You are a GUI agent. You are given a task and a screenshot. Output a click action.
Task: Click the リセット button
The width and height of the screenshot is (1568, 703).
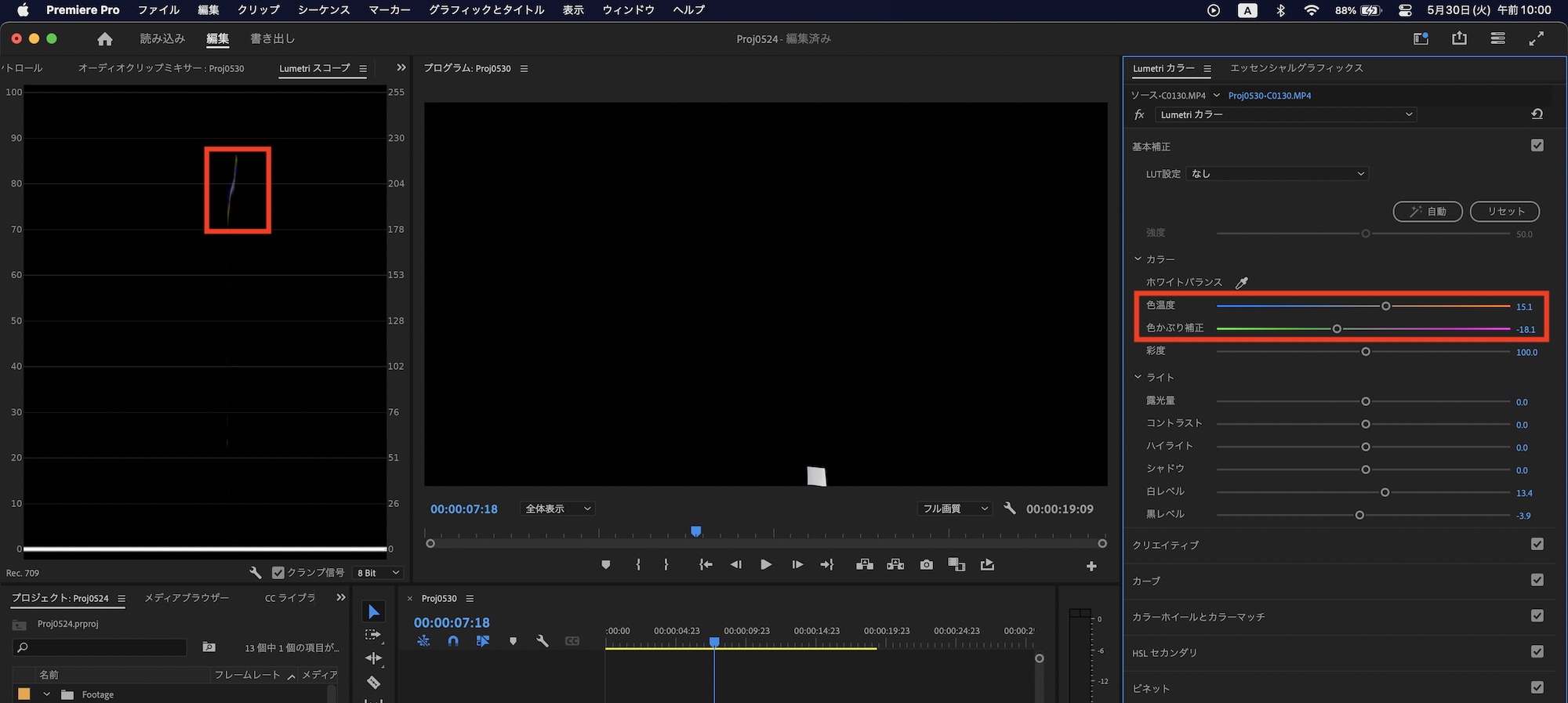(1504, 212)
